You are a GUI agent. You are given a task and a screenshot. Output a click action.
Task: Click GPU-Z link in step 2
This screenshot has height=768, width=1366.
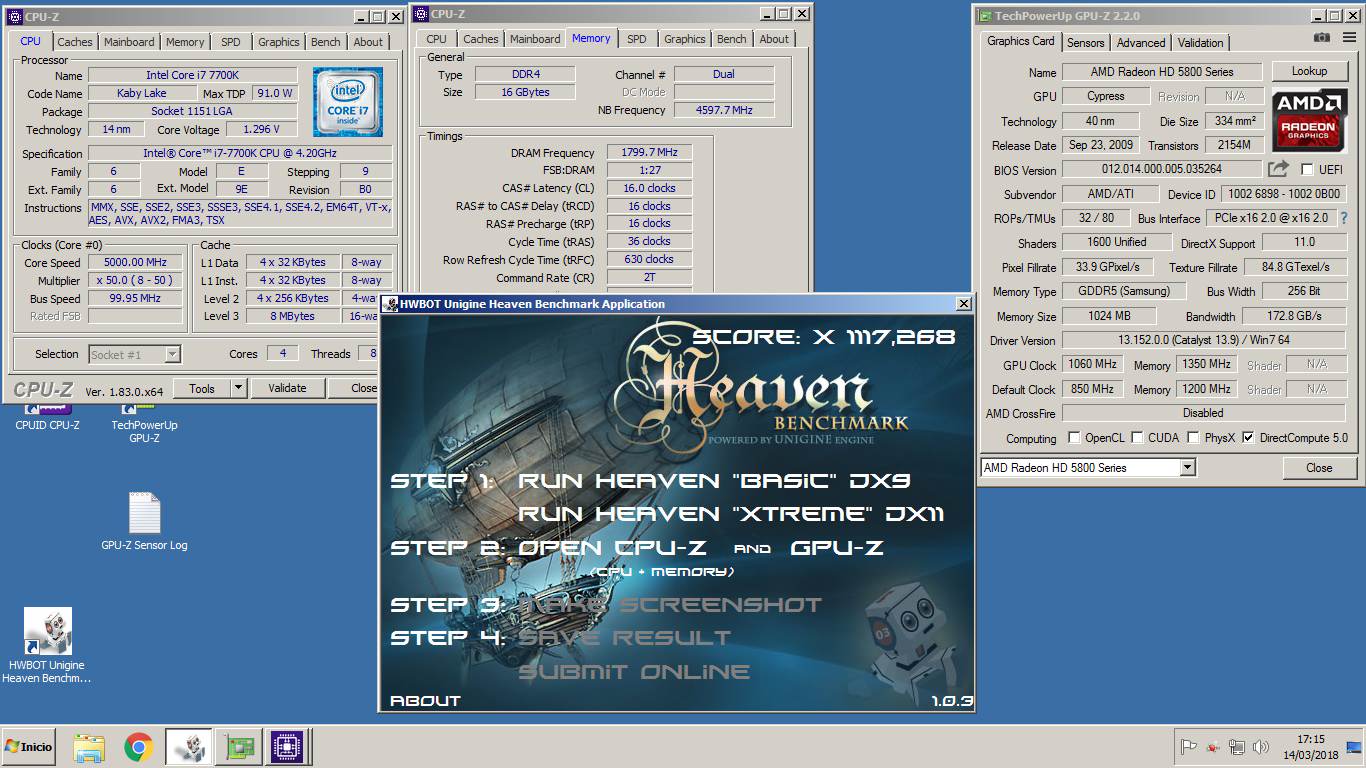(837, 548)
